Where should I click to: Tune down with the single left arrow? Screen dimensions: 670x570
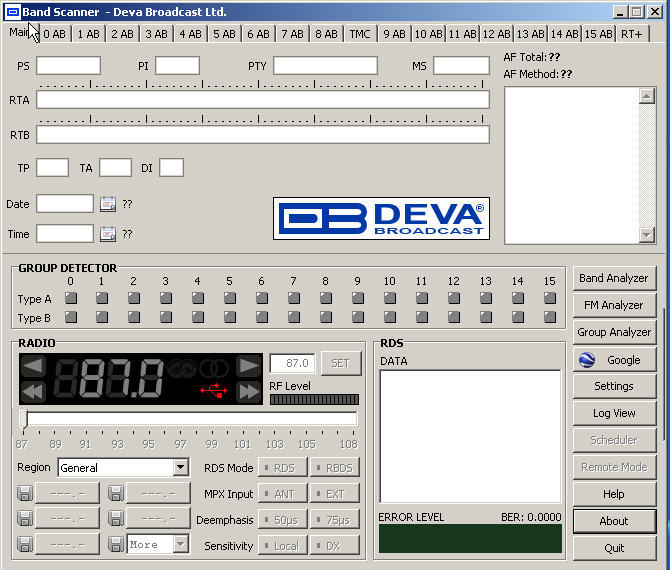(32, 366)
